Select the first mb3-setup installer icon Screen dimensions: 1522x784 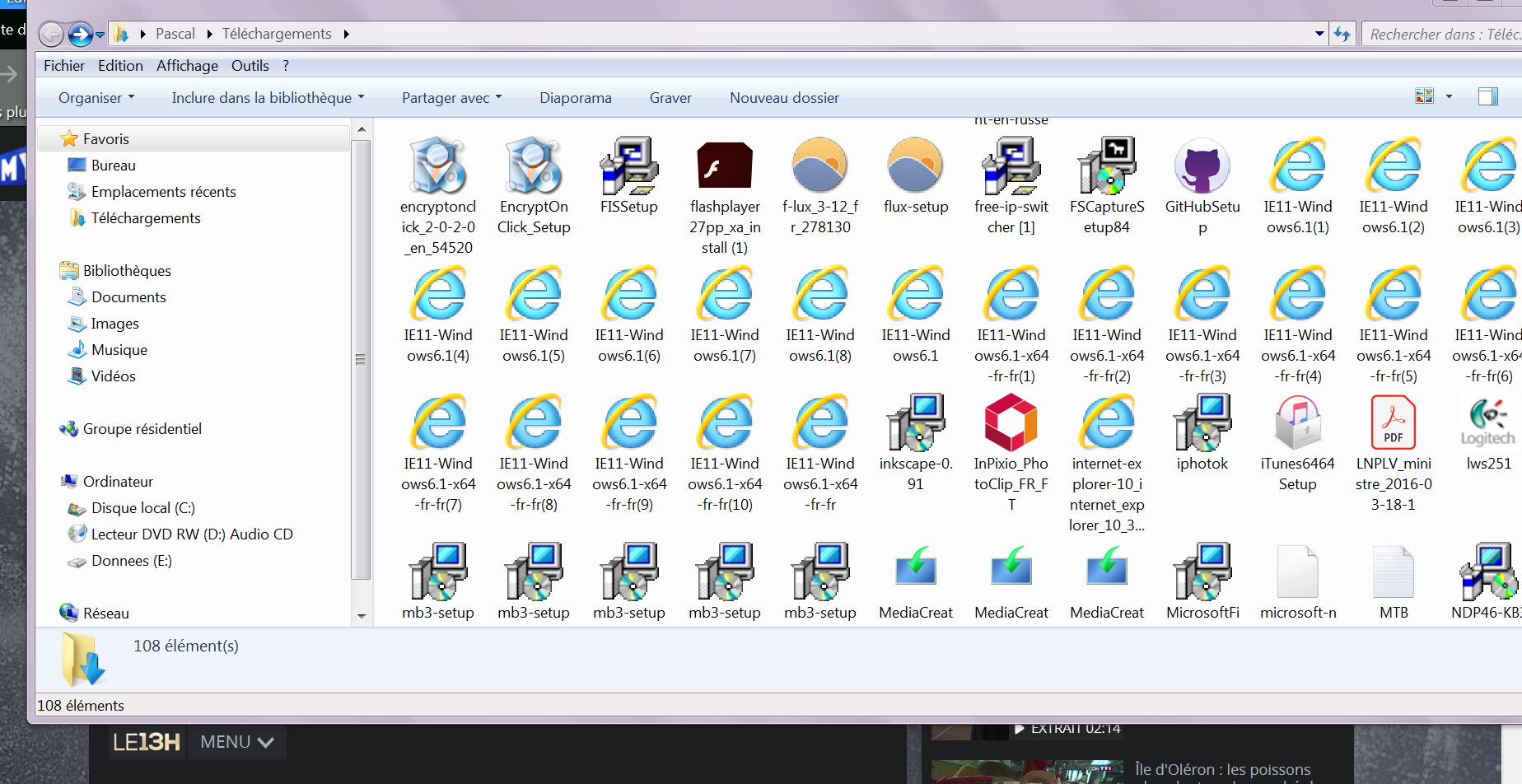point(438,571)
